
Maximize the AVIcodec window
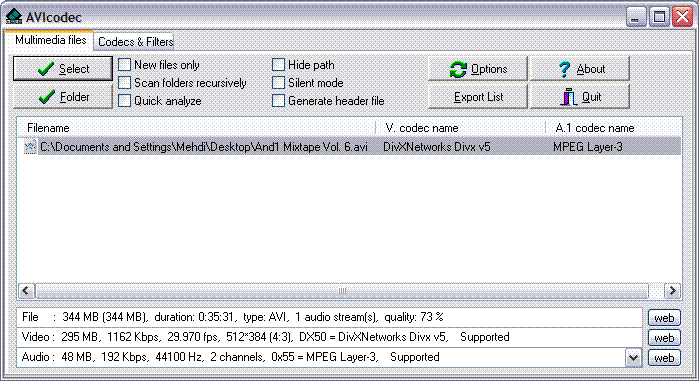[x=659, y=17]
